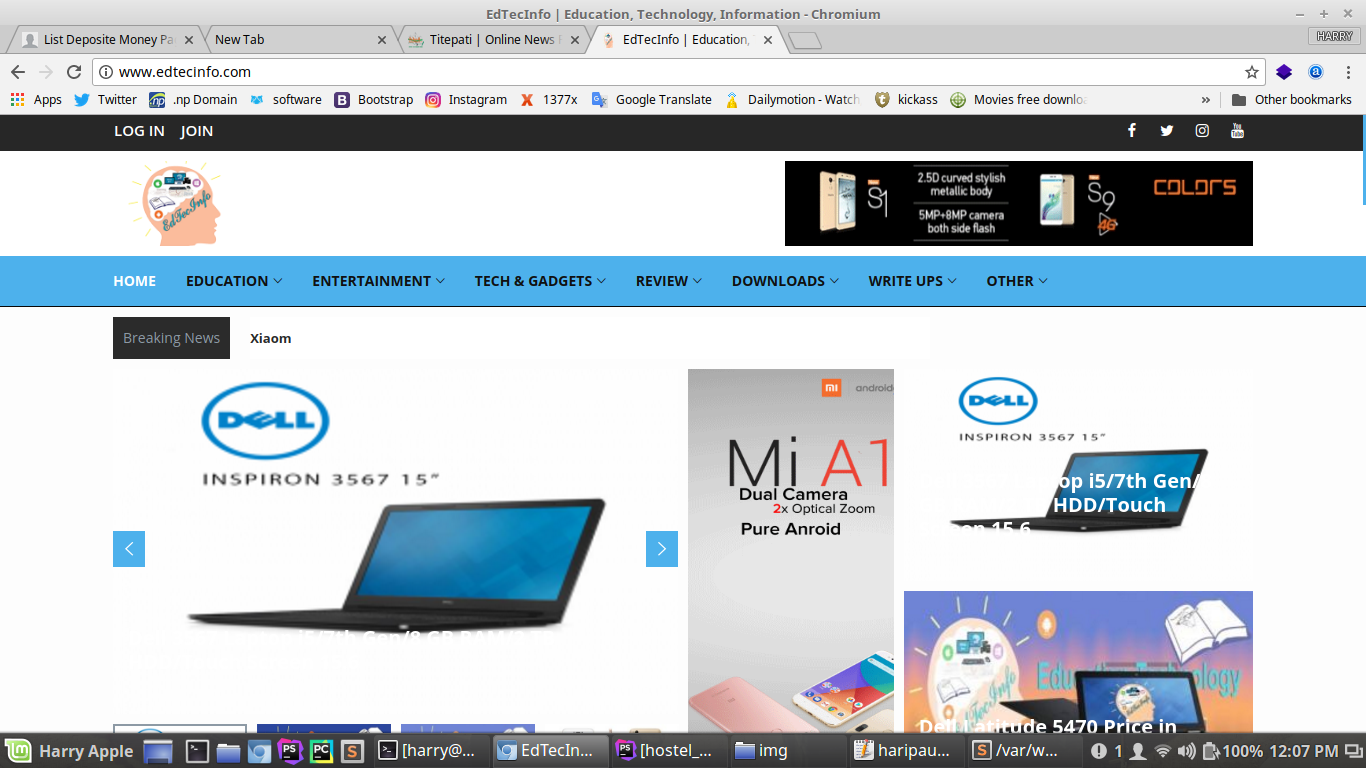The width and height of the screenshot is (1366, 768).
Task: Advance slider with the next arrow button
Action: (662, 549)
